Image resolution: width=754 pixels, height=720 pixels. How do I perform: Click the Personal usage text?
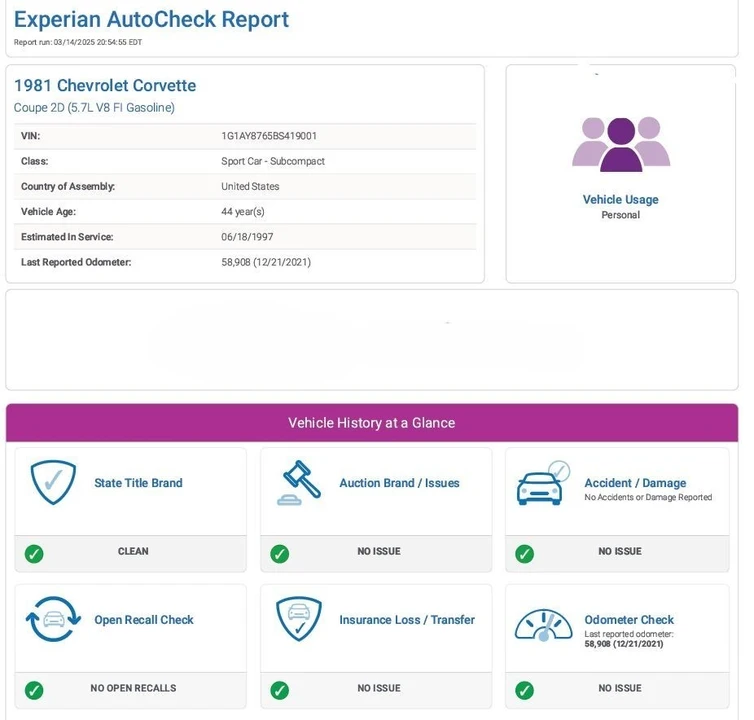(x=621, y=215)
